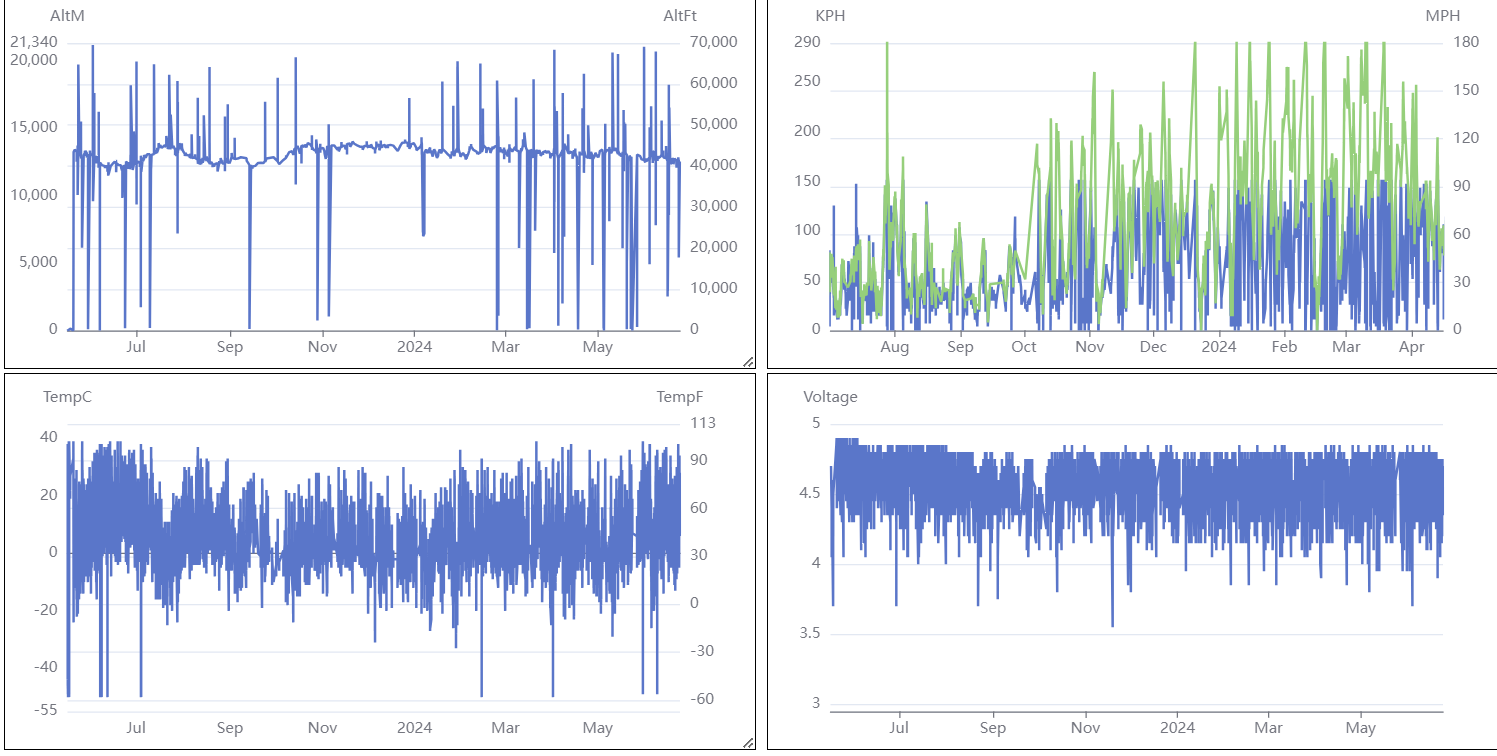This screenshot has width=1497, height=756.
Task: Click the KPH axis title
Action: pos(831,15)
